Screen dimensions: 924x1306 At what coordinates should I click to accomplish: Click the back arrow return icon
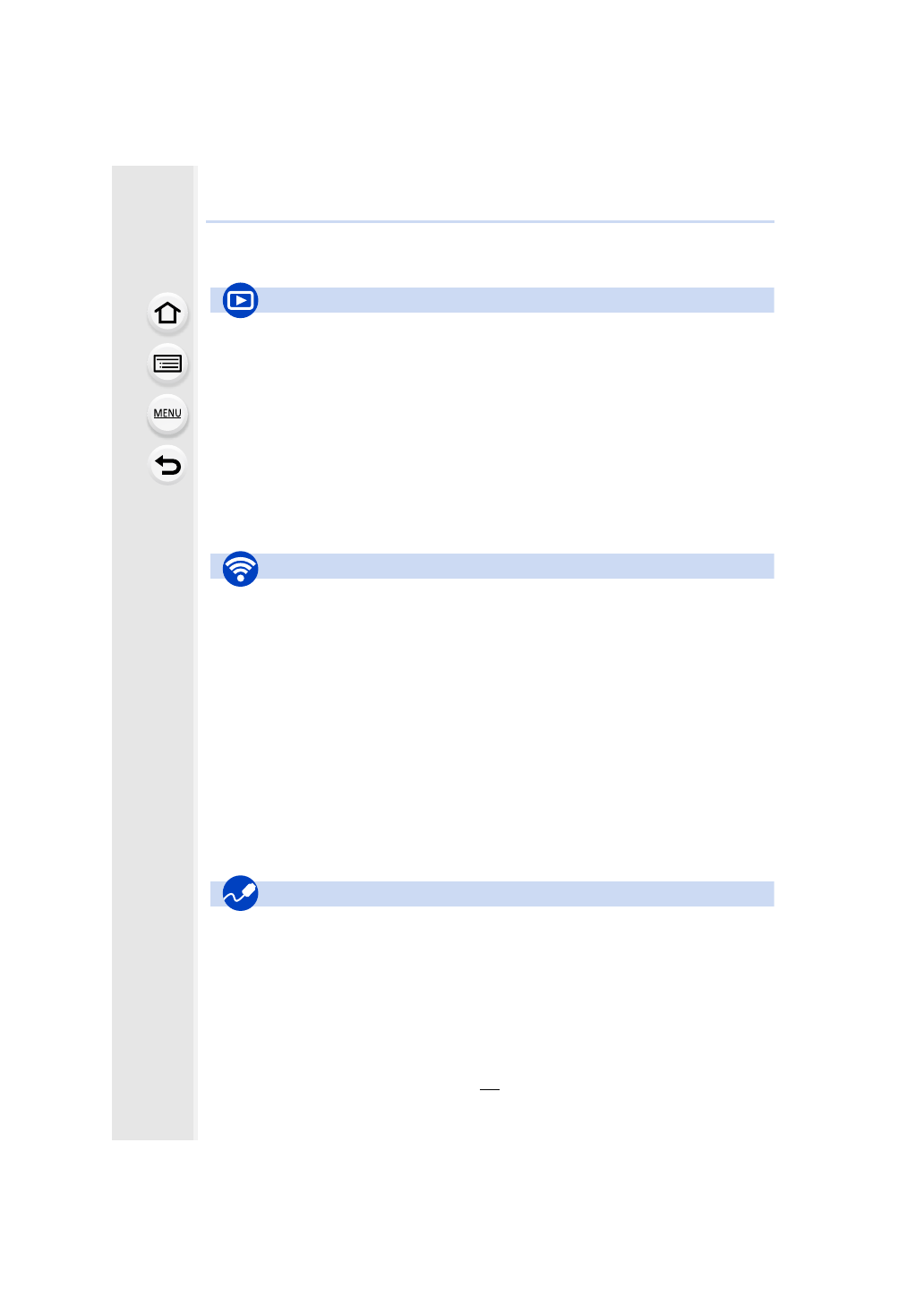[167, 465]
